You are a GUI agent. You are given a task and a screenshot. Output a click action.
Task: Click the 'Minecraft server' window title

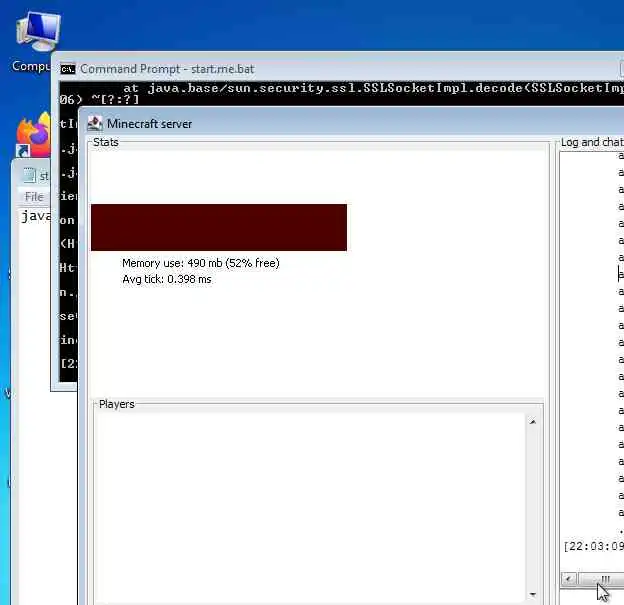[149, 124]
